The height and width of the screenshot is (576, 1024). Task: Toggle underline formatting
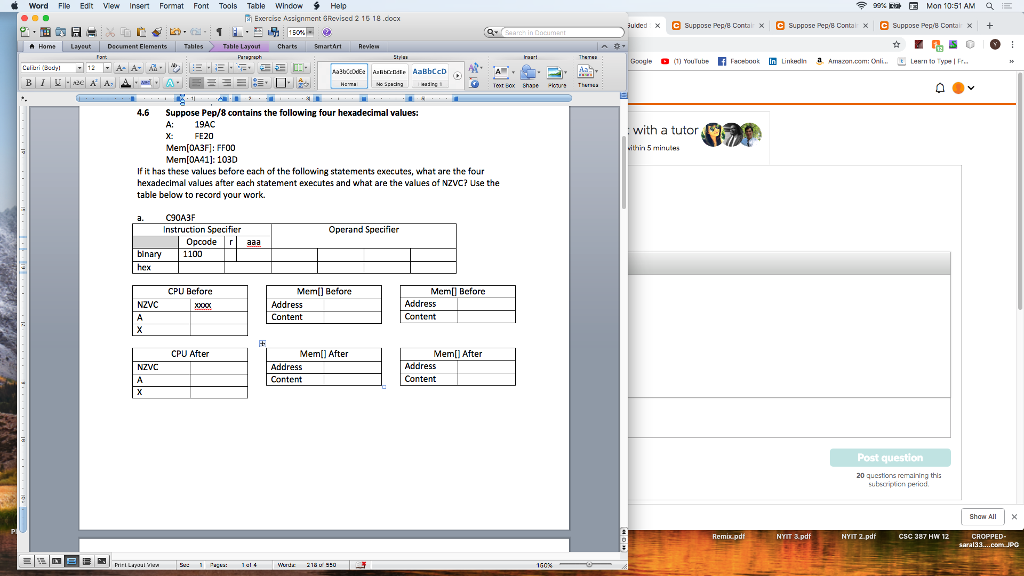click(56, 82)
